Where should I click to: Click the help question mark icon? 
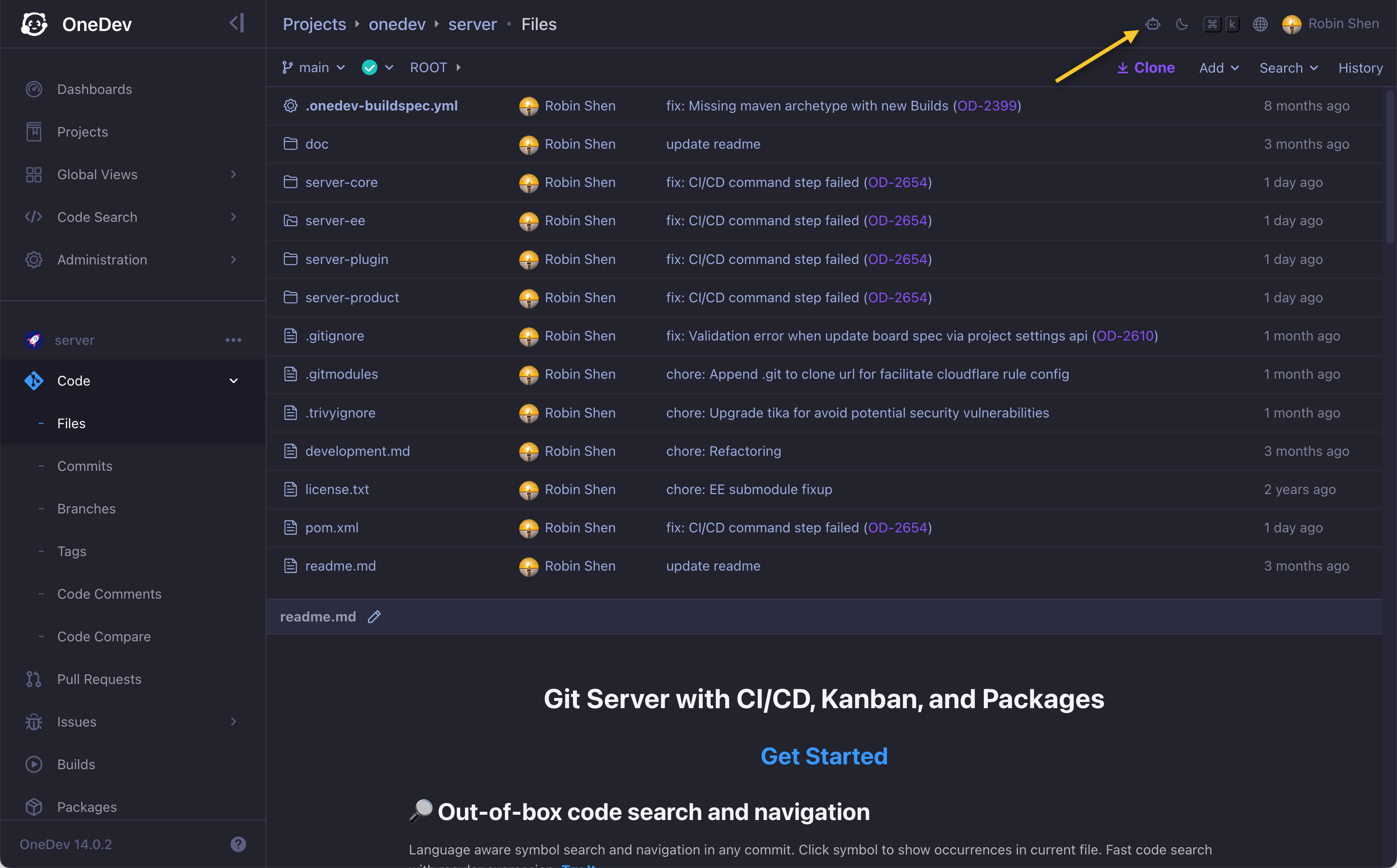coord(238,844)
